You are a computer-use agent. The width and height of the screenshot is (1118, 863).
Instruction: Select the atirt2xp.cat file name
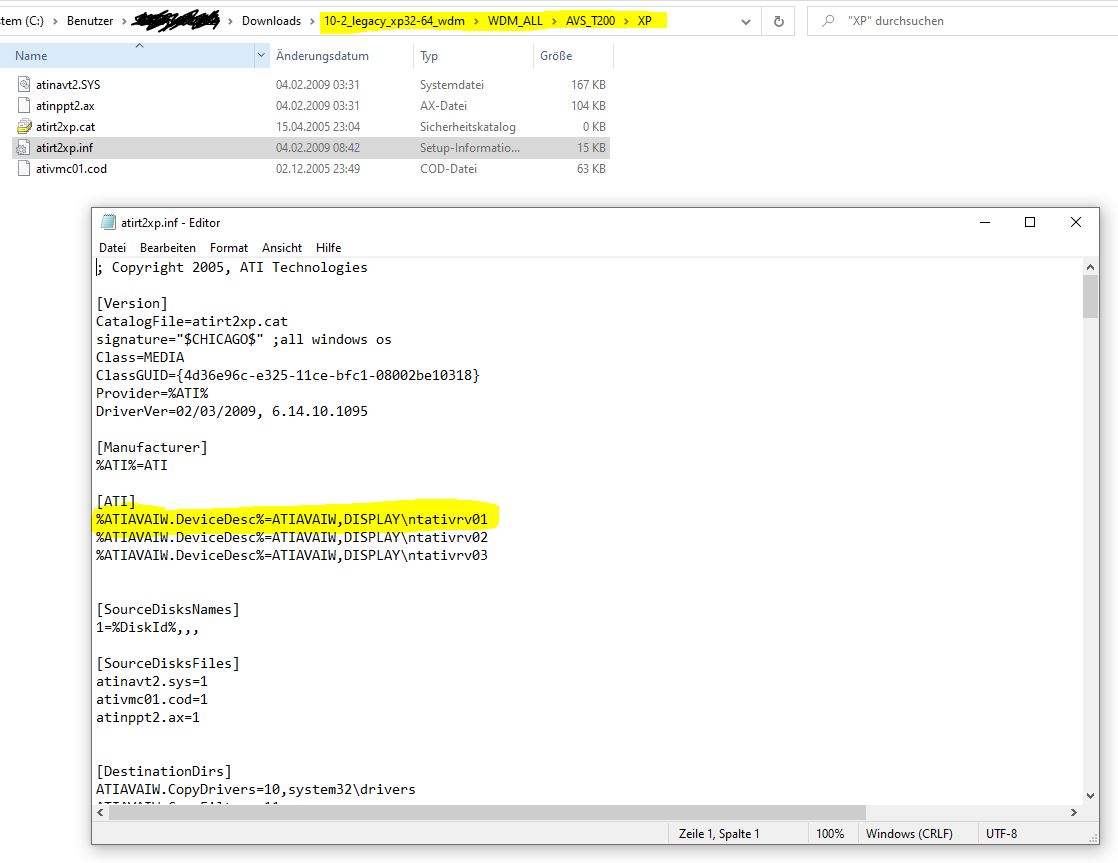(65, 127)
